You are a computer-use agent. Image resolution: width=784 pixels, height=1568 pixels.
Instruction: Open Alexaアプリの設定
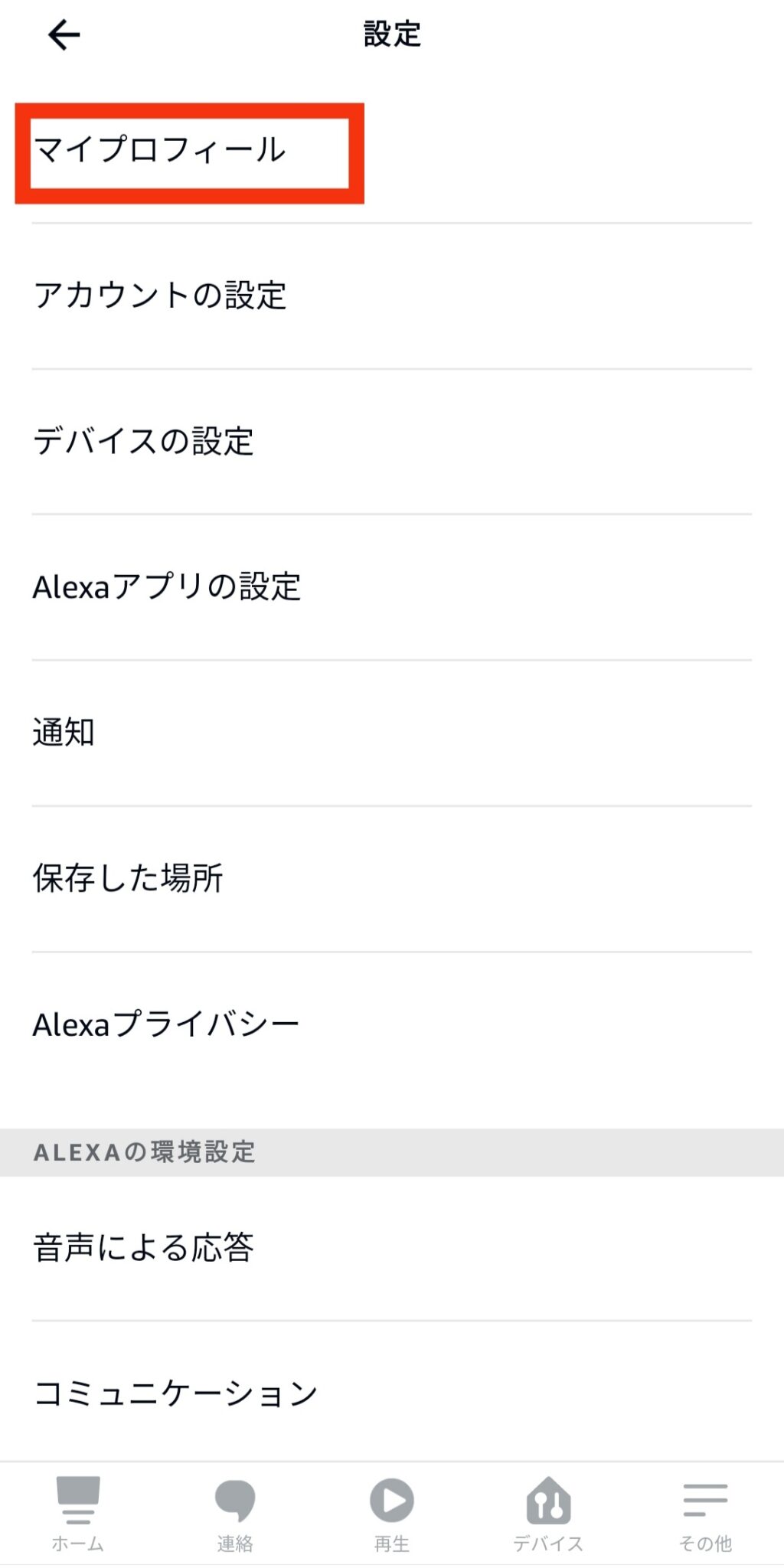pyautogui.click(x=392, y=587)
